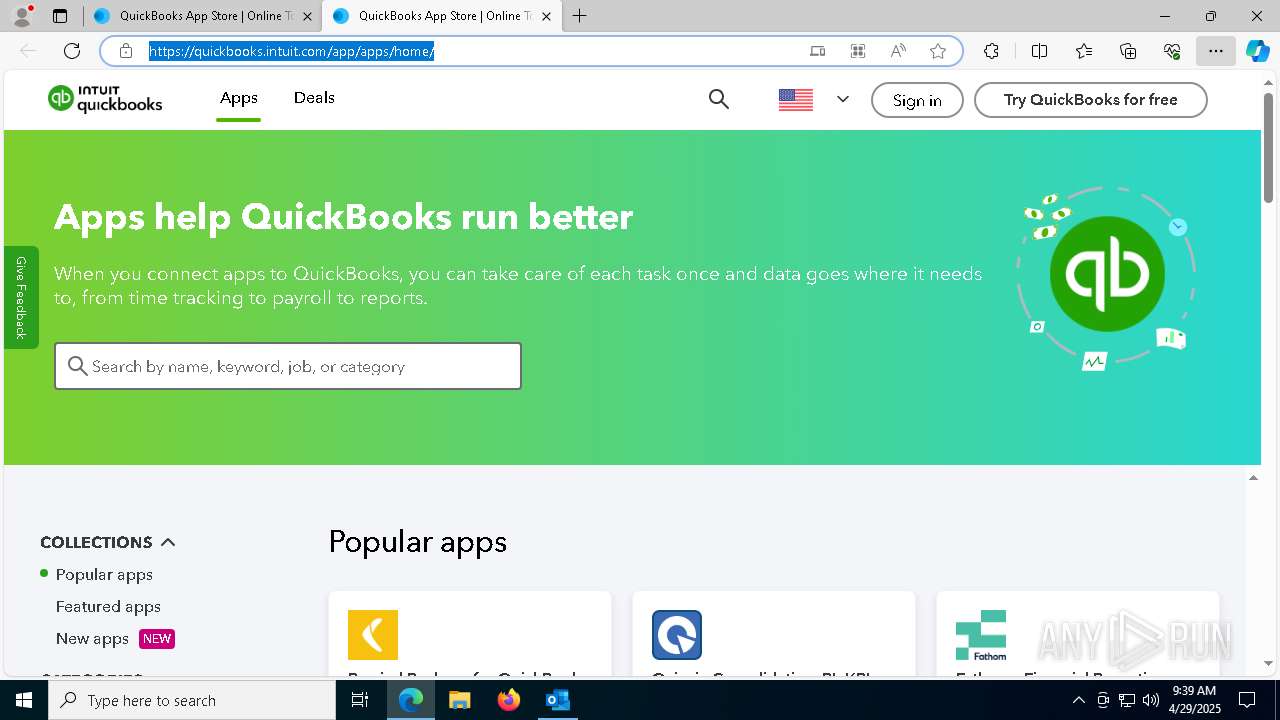Open Firefox from taskbar

pos(508,700)
